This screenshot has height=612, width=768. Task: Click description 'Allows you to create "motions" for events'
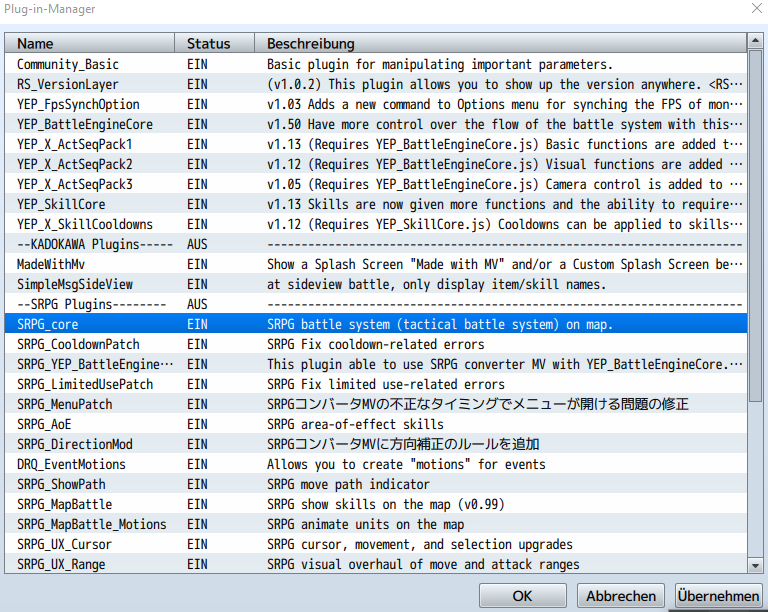pyautogui.click(x=406, y=464)
